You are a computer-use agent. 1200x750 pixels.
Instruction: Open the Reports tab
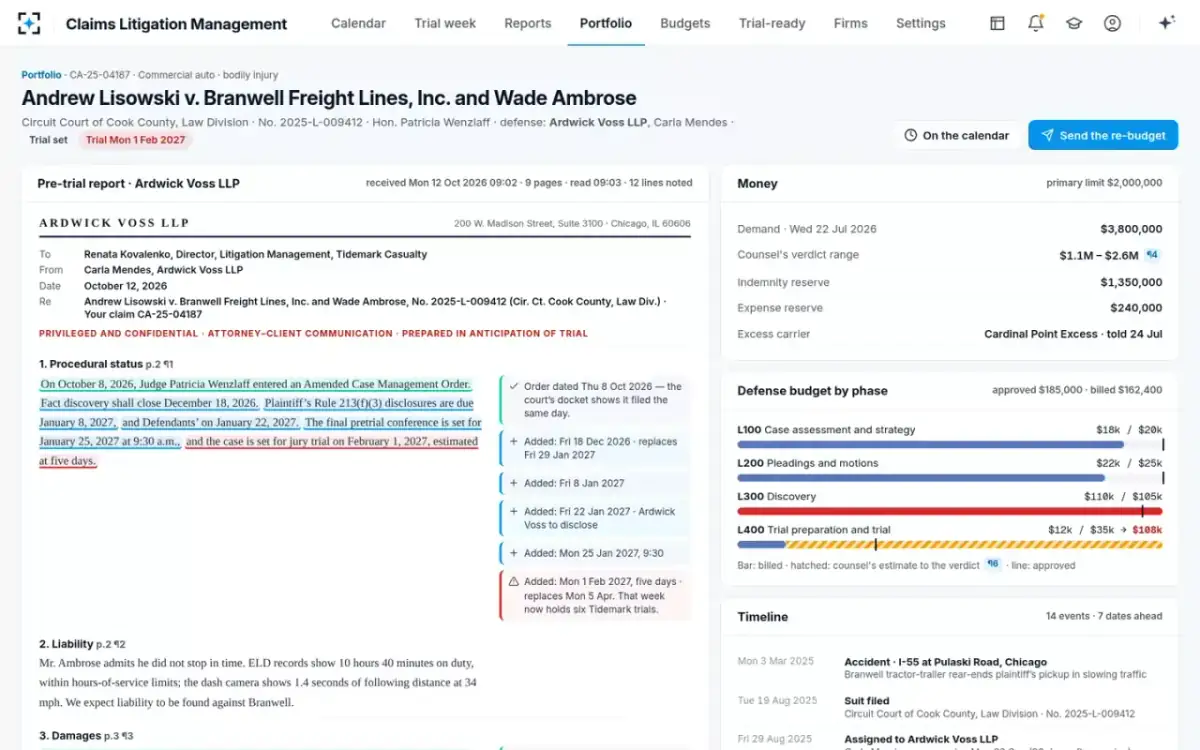coord(528,23)
